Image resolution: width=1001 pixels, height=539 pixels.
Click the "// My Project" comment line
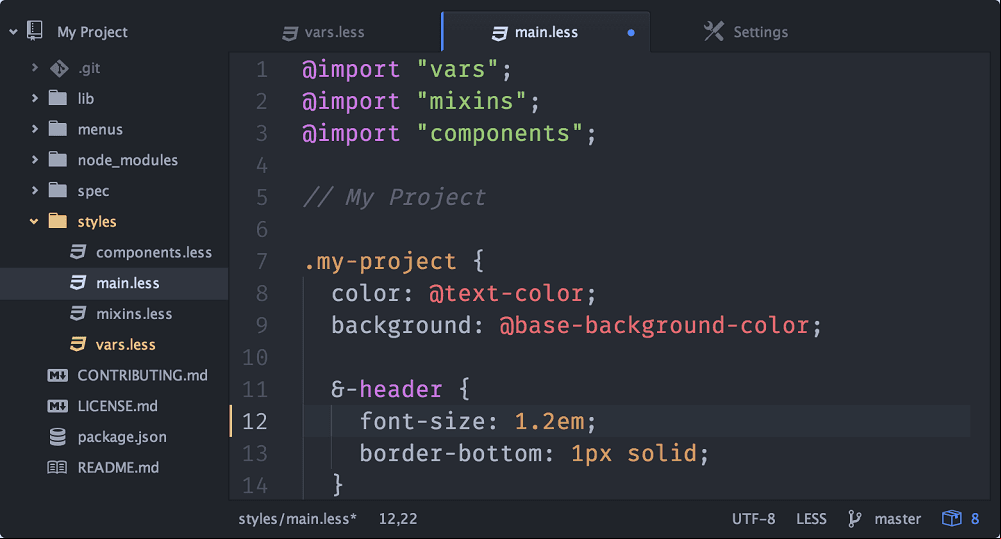point(395,197)
